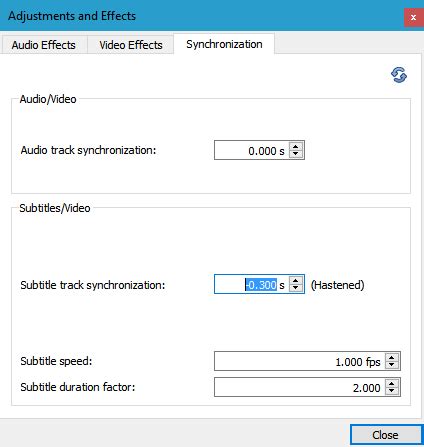424x447 pixels.
Task: Close the Adjustments and Effects window
Action: [413, 17]
